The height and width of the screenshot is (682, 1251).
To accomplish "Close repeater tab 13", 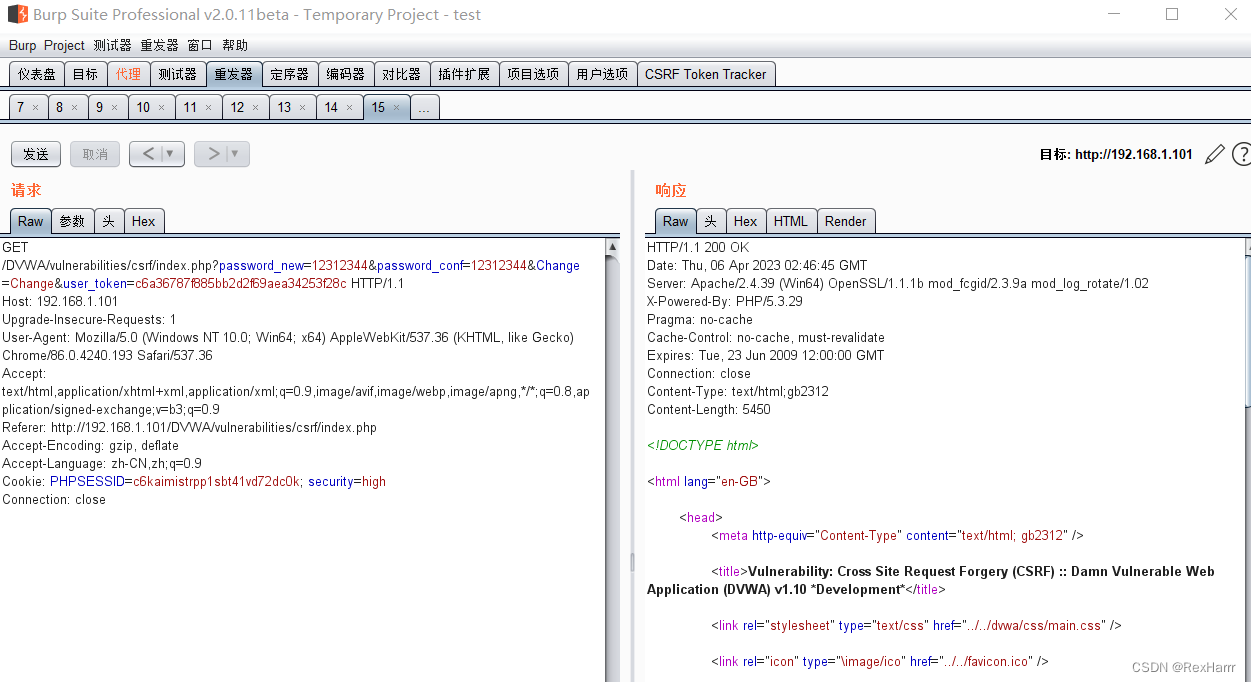I will point(302,107).
